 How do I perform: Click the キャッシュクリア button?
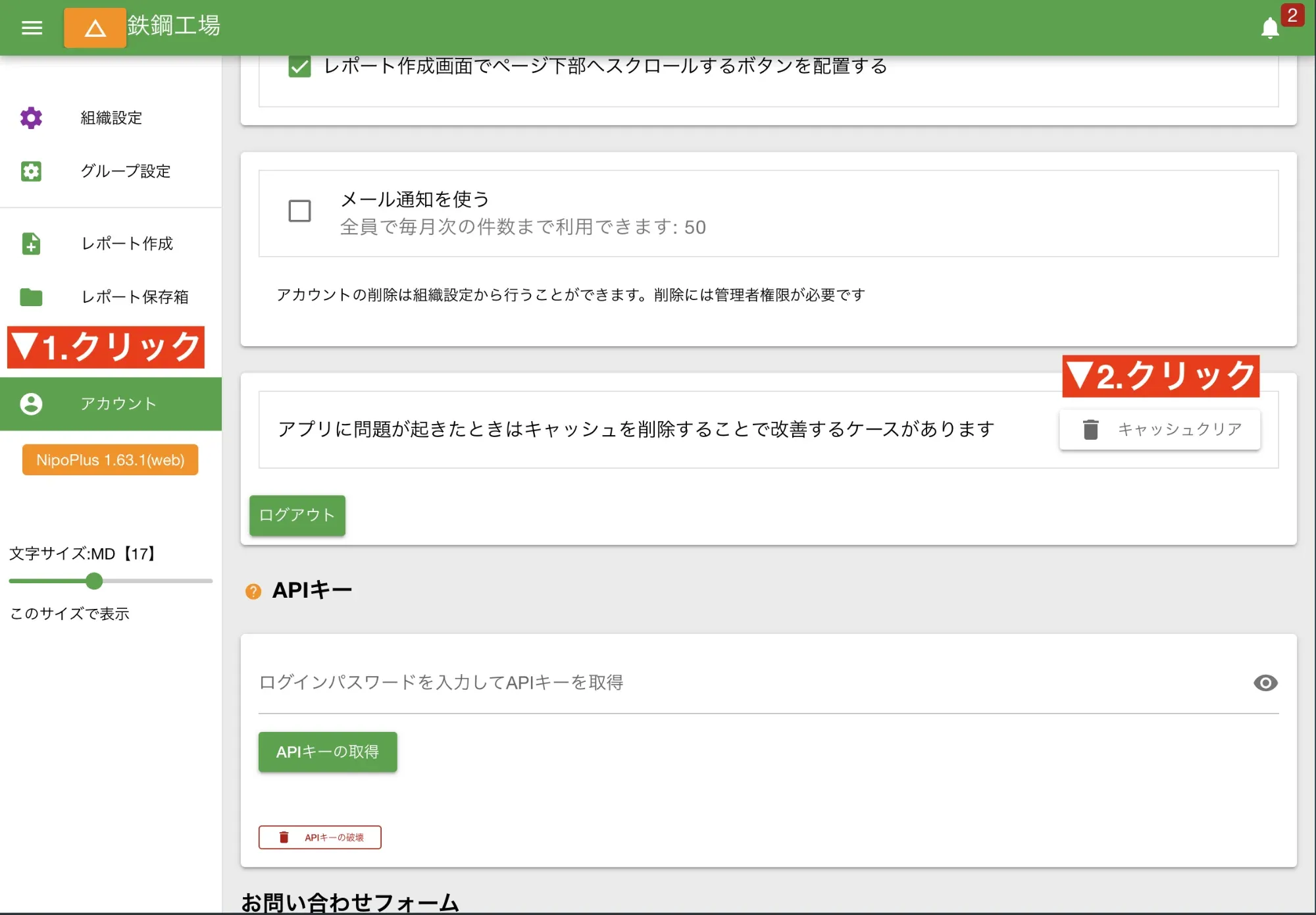(1160, 429)
